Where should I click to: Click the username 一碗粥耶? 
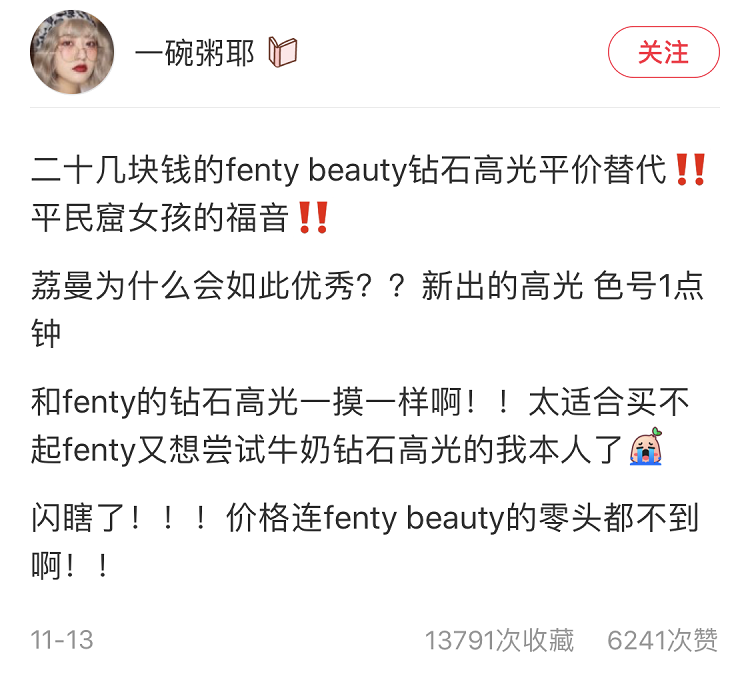tap(195, 53)
